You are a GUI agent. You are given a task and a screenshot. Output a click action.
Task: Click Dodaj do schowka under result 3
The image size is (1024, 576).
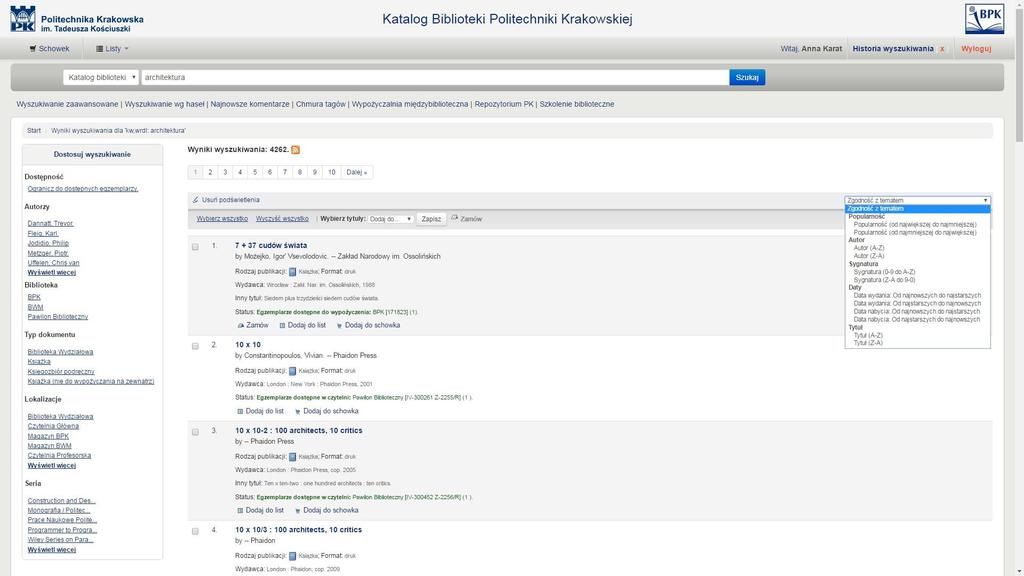[x=327, y=511]
